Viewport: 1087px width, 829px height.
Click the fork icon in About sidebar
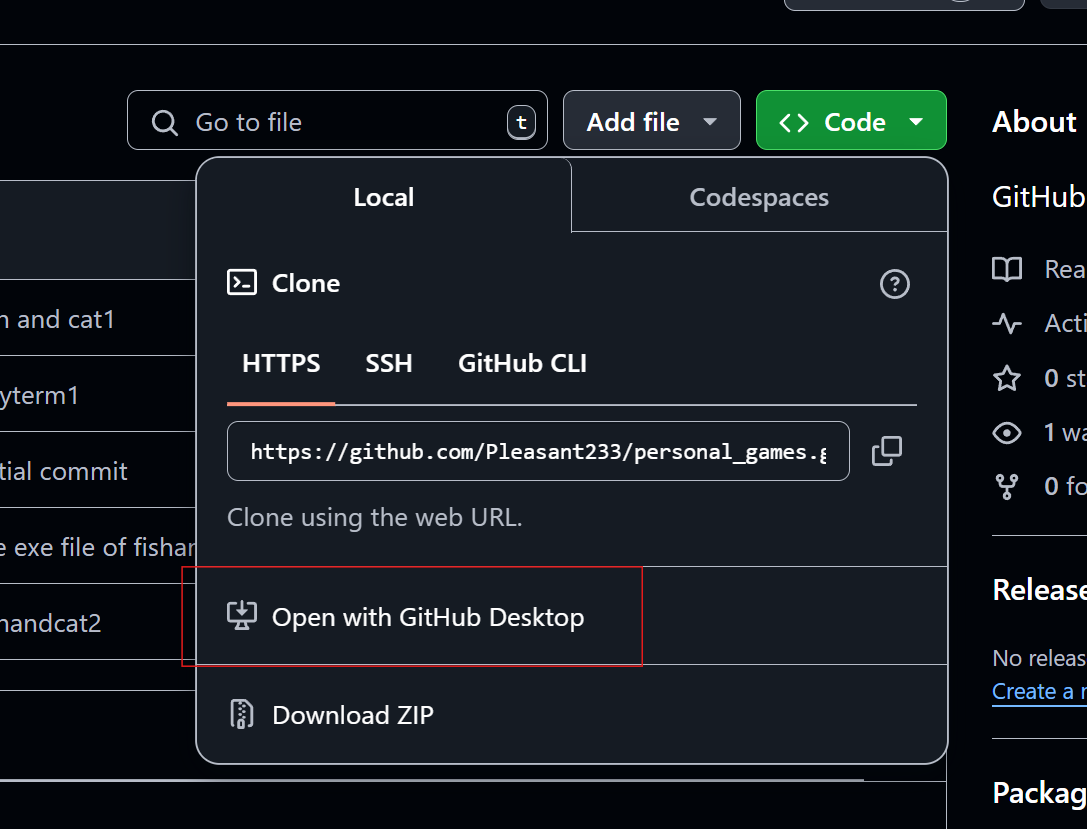pyautogui.click(x=1006, y=486)
